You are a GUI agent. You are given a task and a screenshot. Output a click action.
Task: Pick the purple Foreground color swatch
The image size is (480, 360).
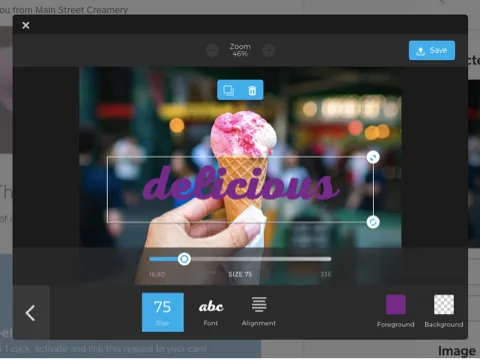click(395, 304)
